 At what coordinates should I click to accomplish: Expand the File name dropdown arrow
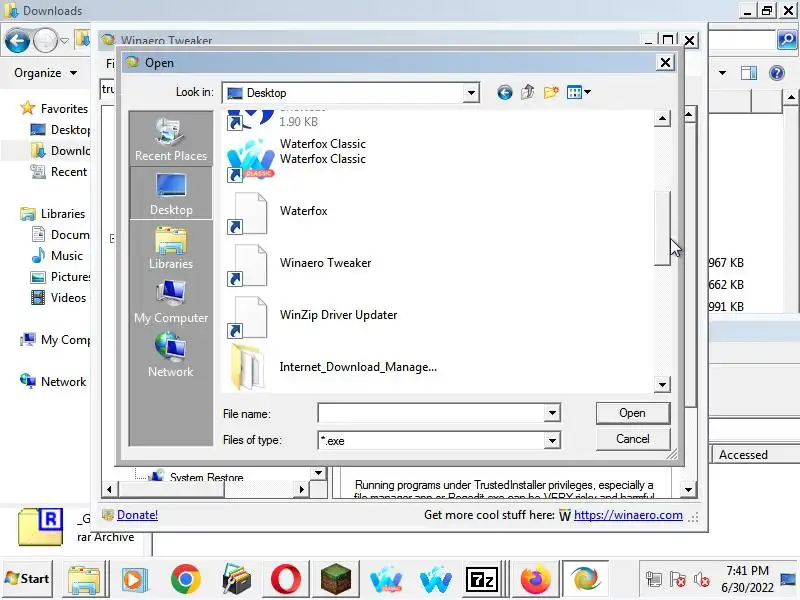pyautogui.click(x=552, y=413)
